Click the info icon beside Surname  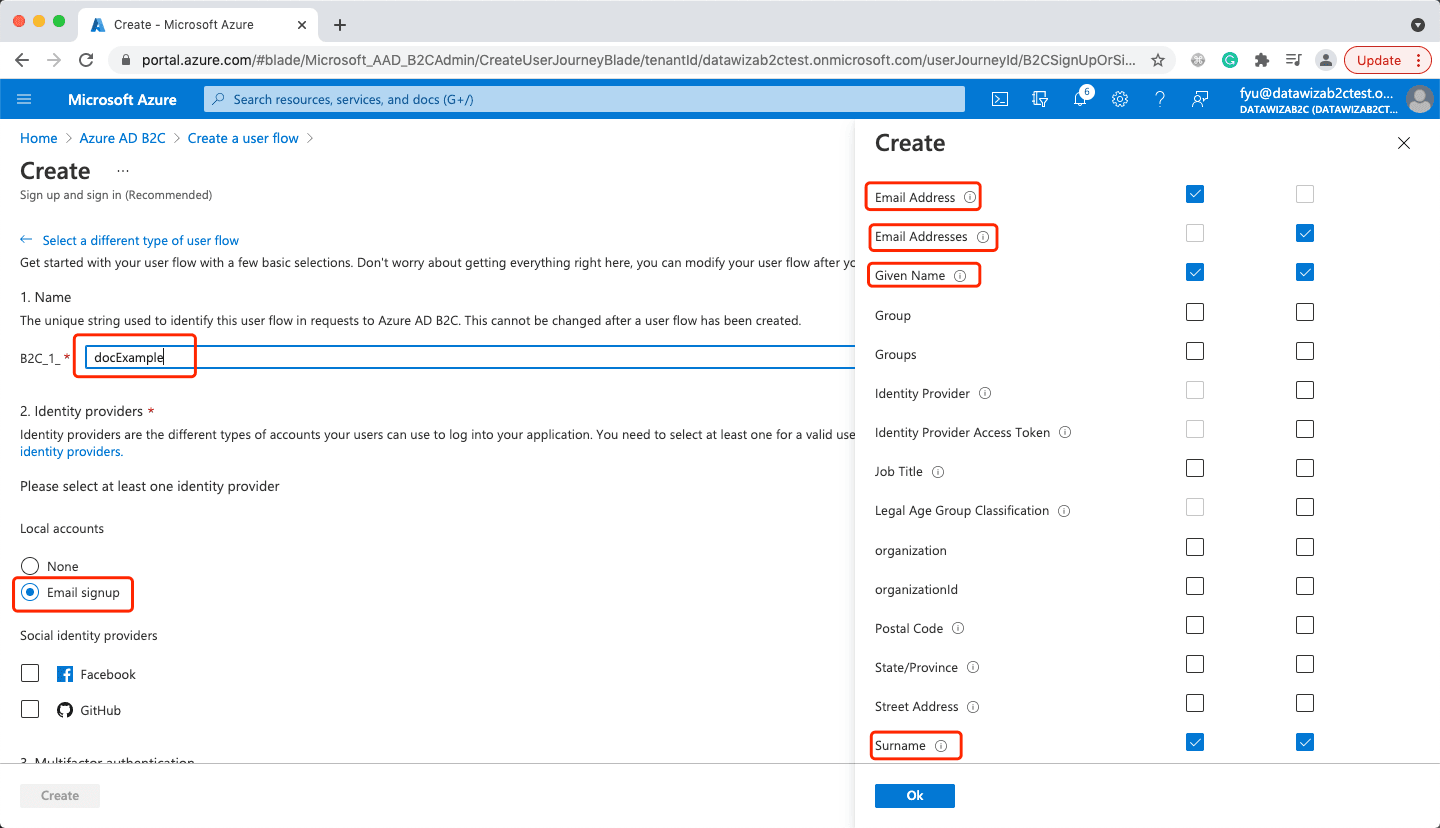(x=941, y=746)
